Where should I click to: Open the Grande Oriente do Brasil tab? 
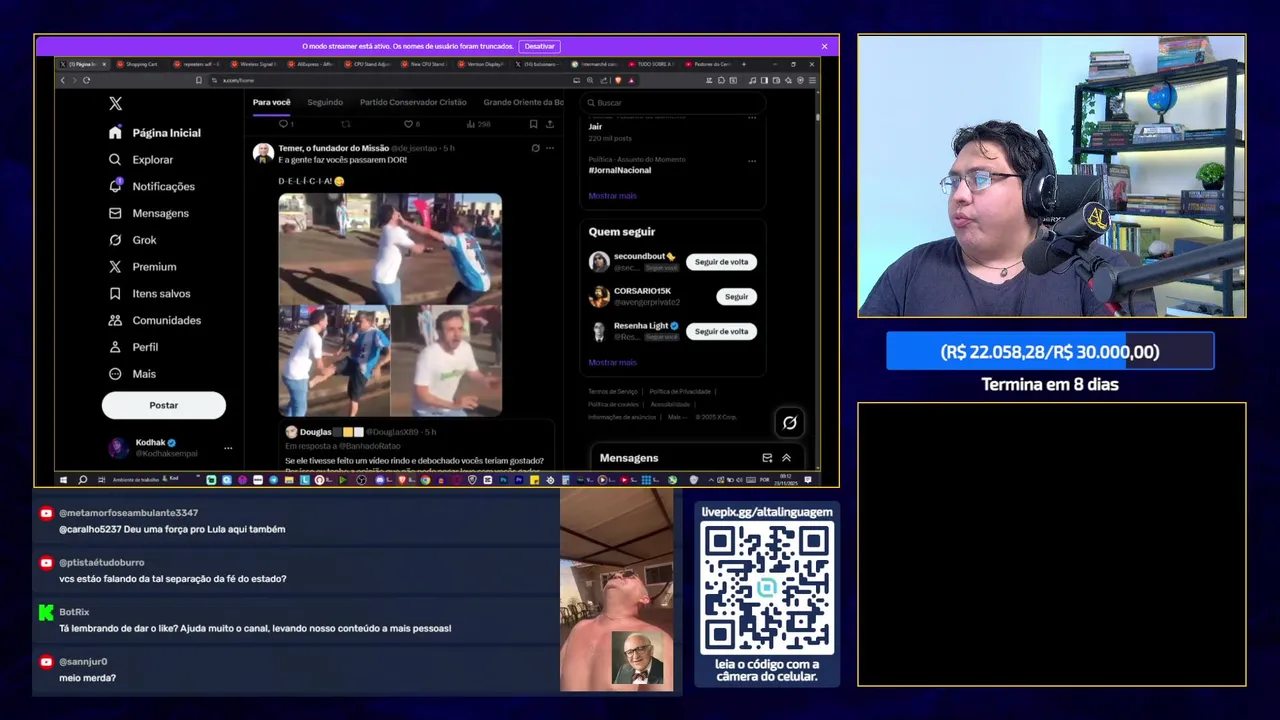coord(523,102)
